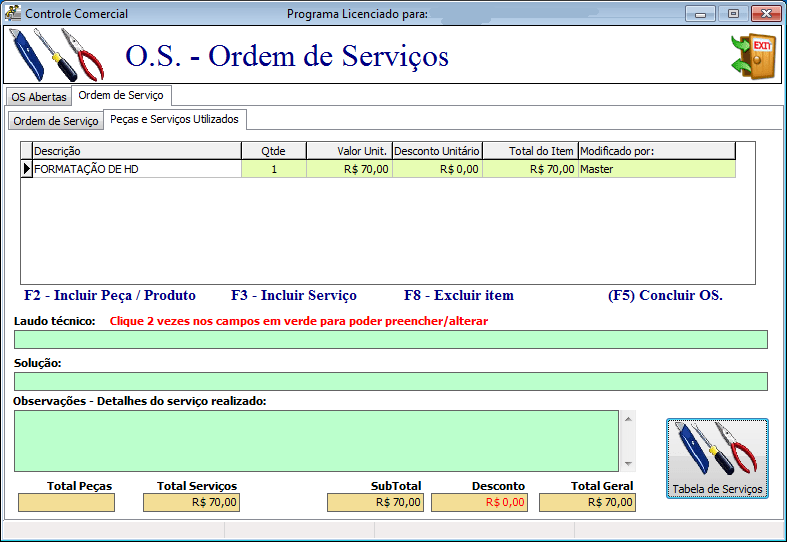This screenshot has height=542, width=787.
Task: Click the Total do Item cell R$ 70,00
Action: coord(530,169)
